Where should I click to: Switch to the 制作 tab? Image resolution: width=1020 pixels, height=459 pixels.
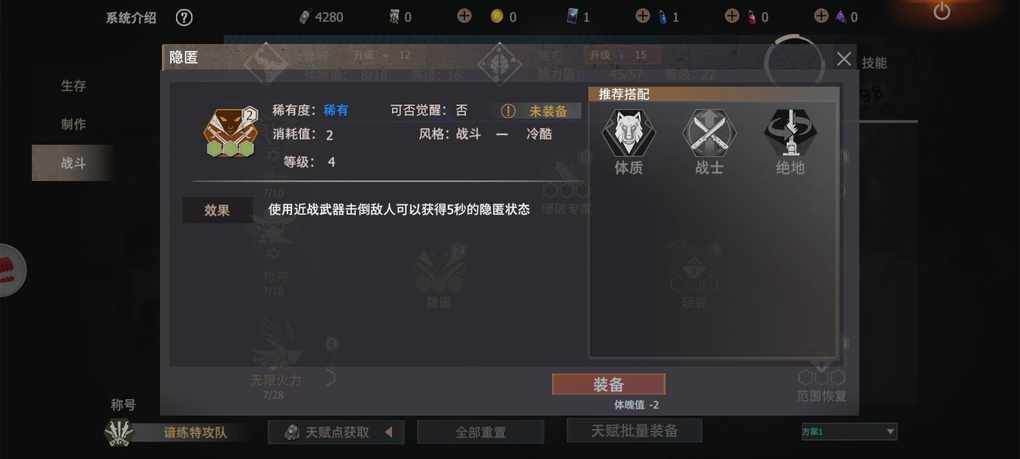(73, 124)
